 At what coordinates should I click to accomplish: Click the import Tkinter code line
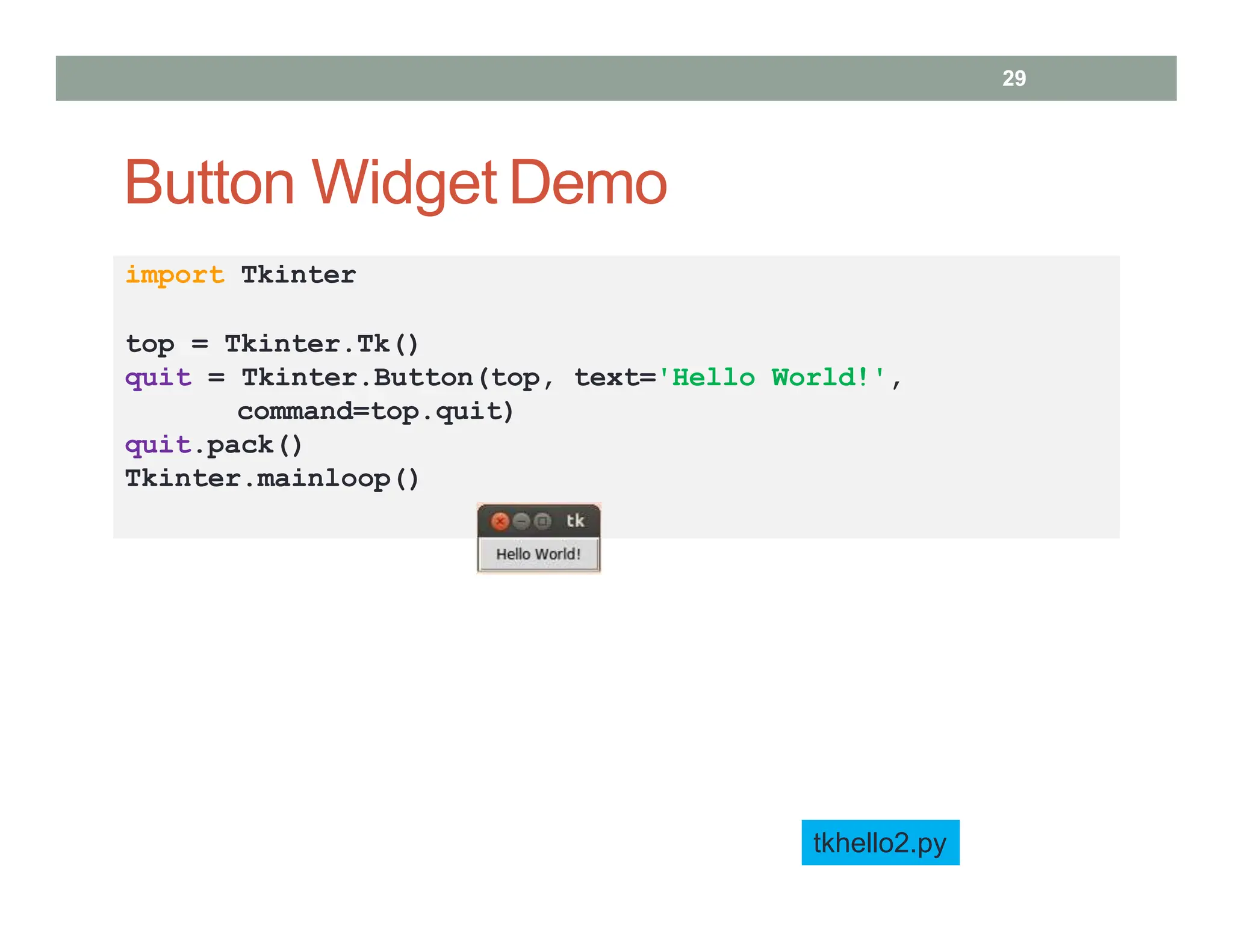pyautogui.click(x=240, y=275)
